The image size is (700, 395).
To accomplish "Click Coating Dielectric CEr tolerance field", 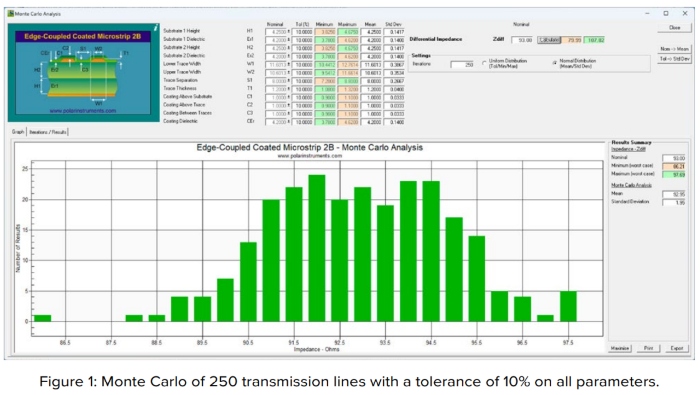I will point(304,122).
